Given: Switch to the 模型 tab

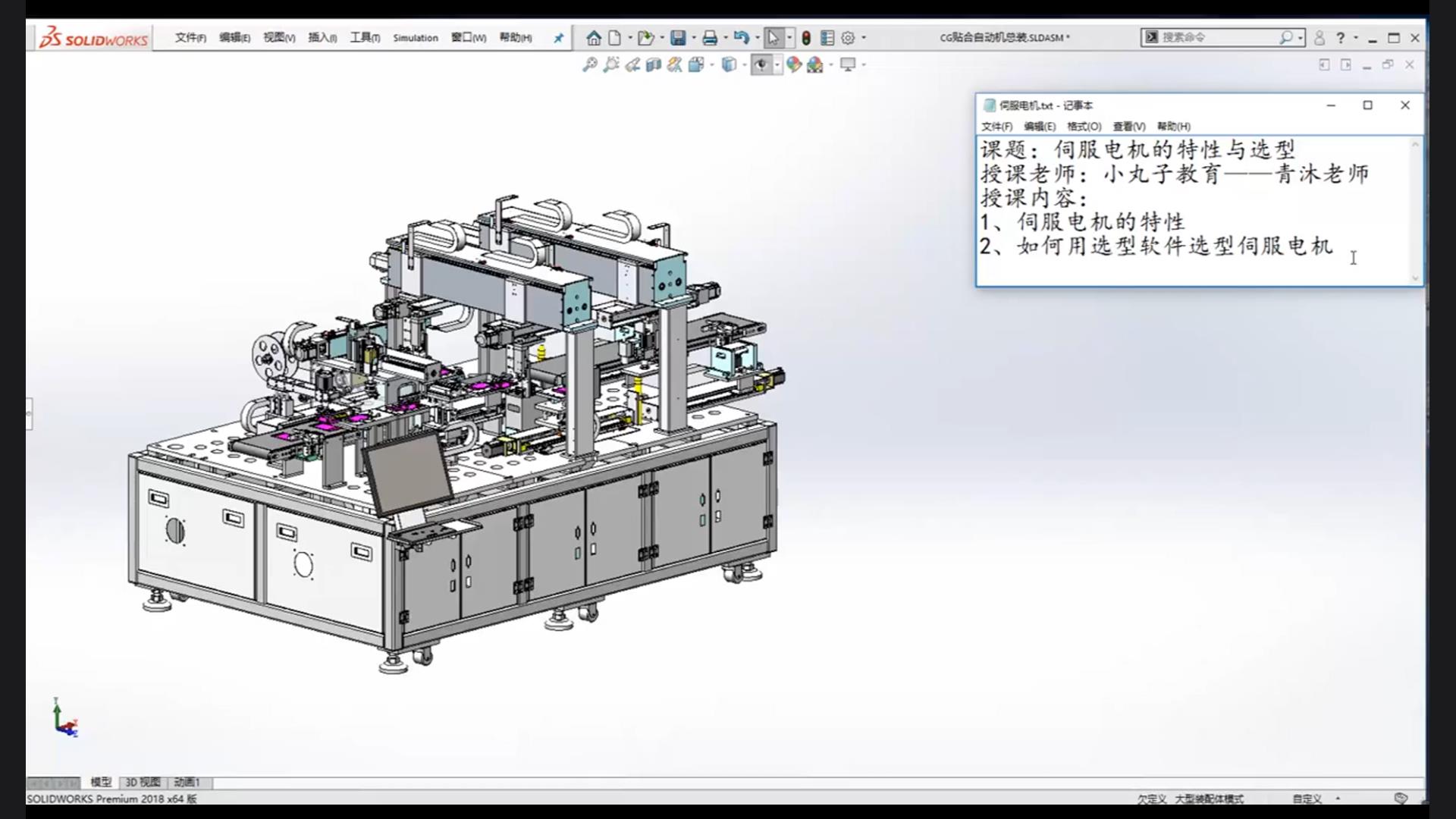Looking at the screenshot, I should point(101,782).
